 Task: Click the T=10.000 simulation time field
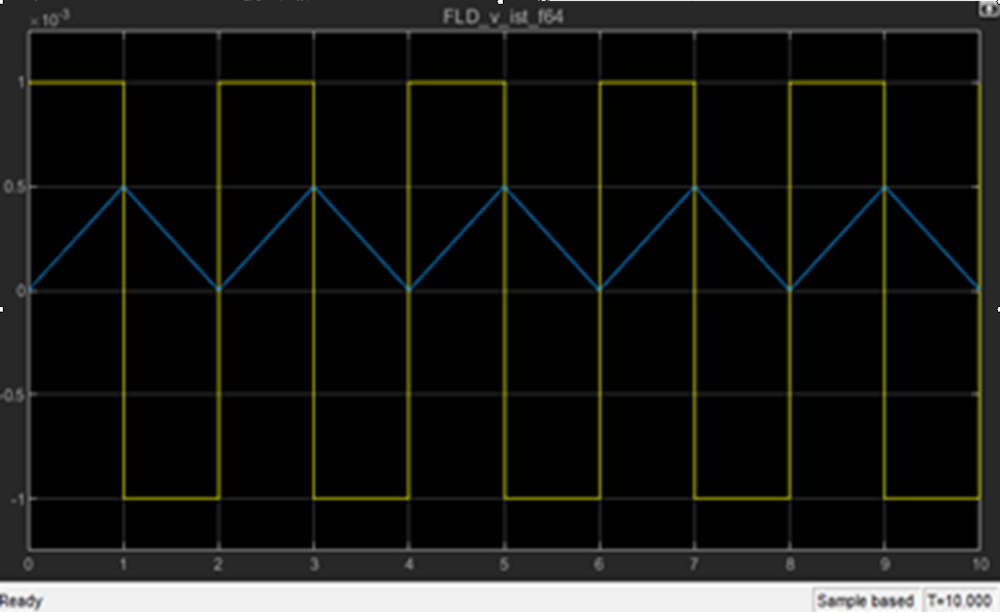click(960, 600)
